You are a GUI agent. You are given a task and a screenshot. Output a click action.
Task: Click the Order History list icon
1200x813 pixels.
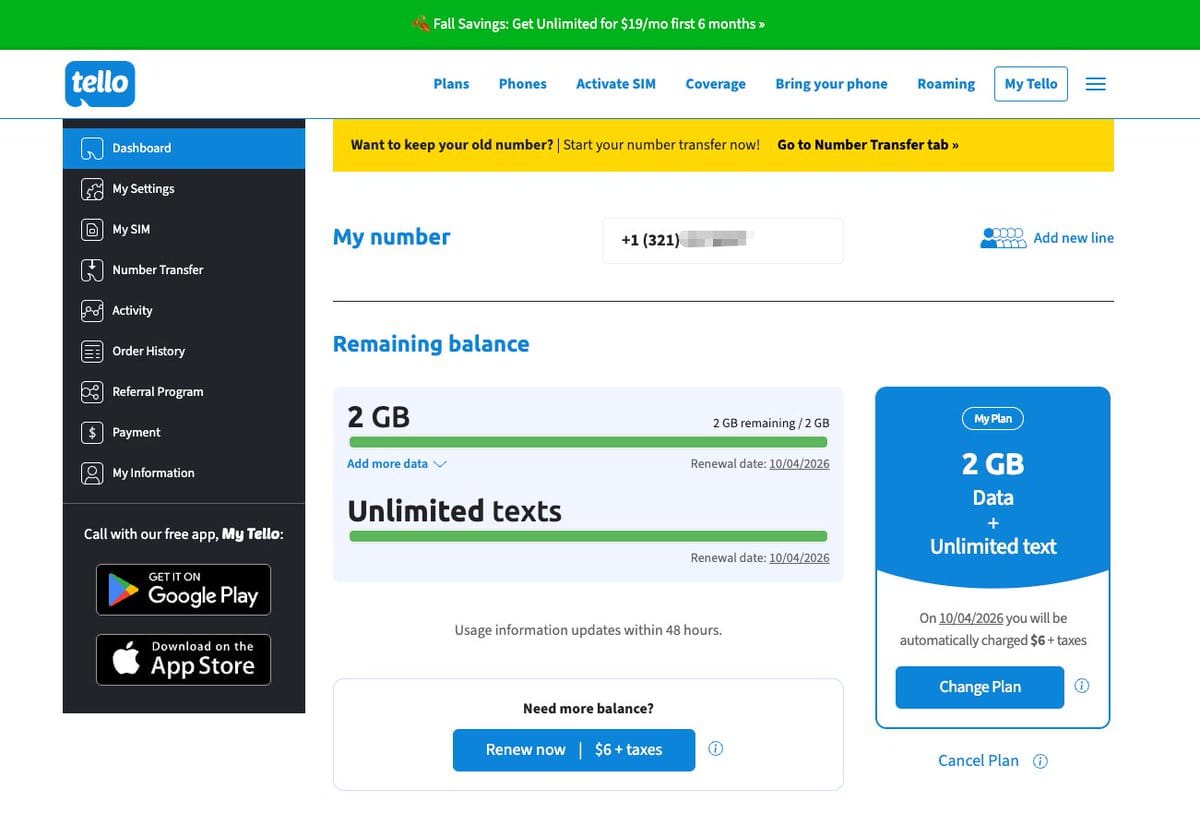click(92, 351)
